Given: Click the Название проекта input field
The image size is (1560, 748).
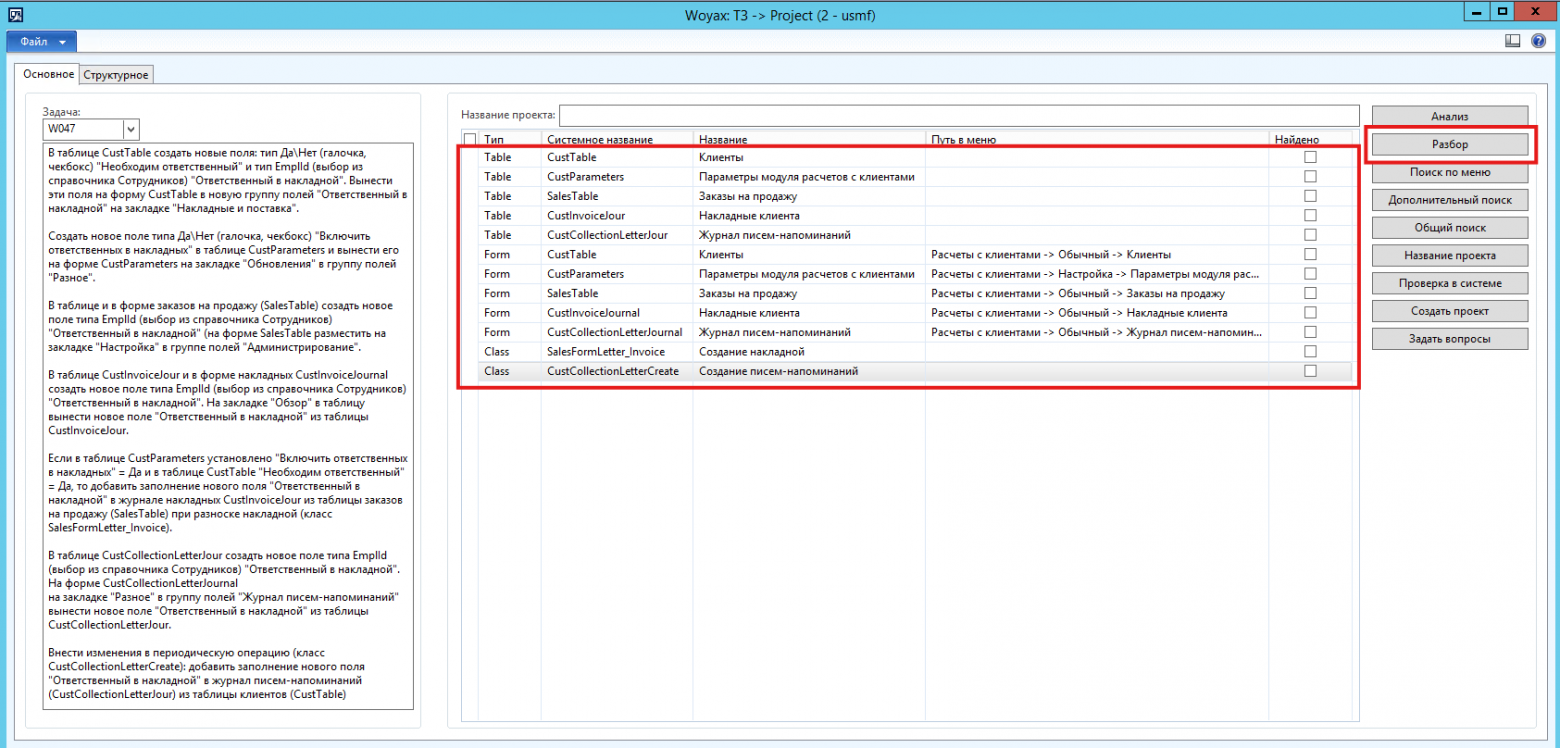Looking at the screenshot, I should point(959,115).
